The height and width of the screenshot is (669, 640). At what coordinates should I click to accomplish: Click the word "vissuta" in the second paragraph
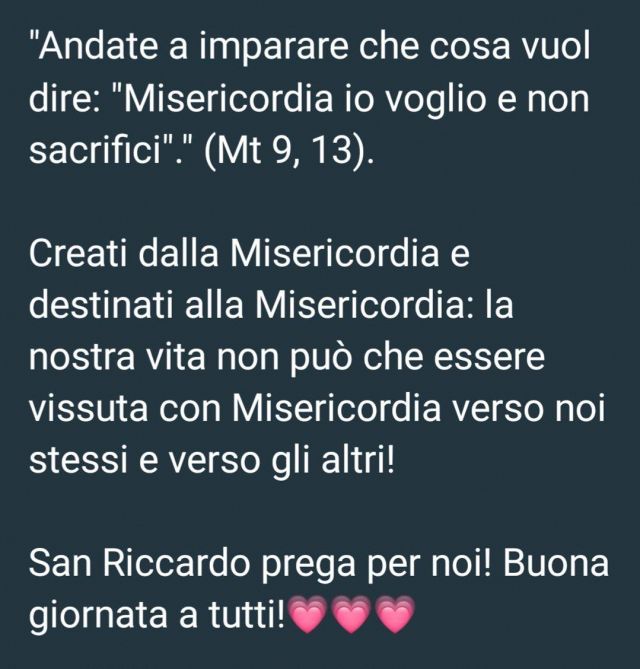88,410
